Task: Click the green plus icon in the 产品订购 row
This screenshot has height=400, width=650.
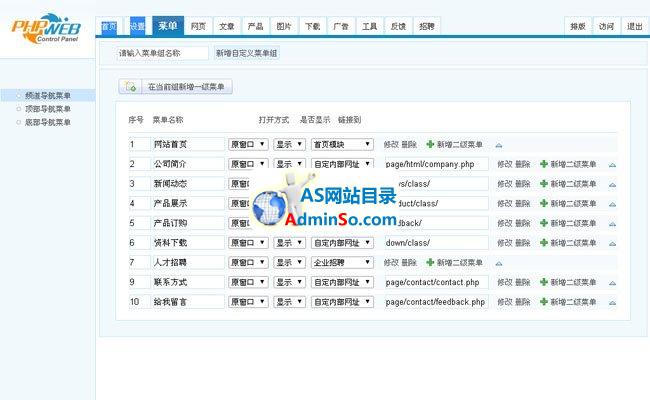Action: 544,223
